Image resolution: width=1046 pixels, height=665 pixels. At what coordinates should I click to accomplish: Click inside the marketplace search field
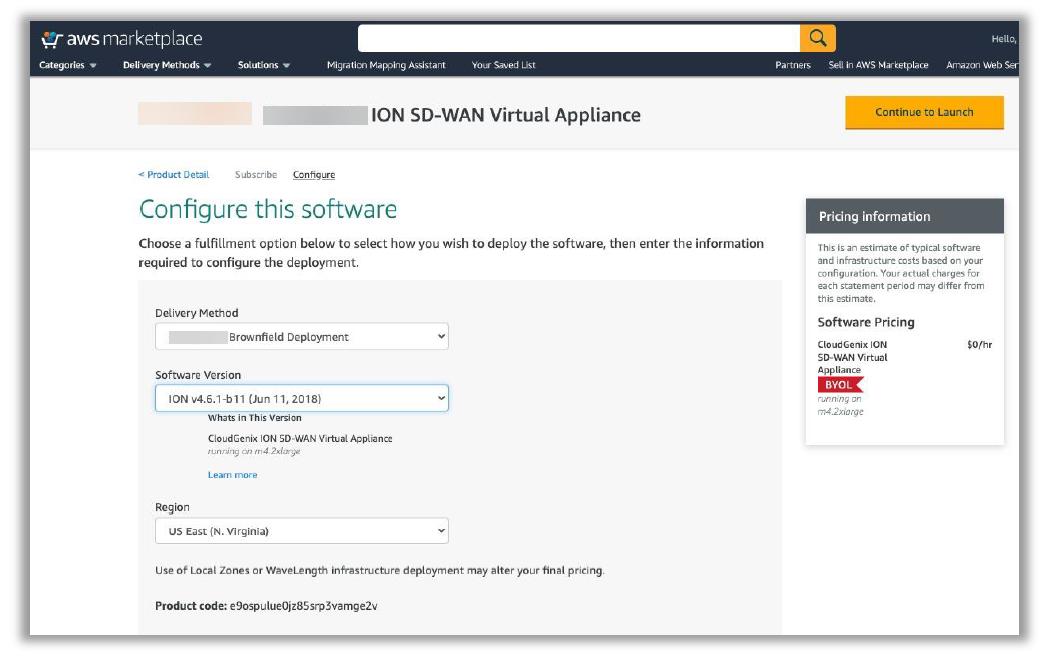[x=578, y=39]
